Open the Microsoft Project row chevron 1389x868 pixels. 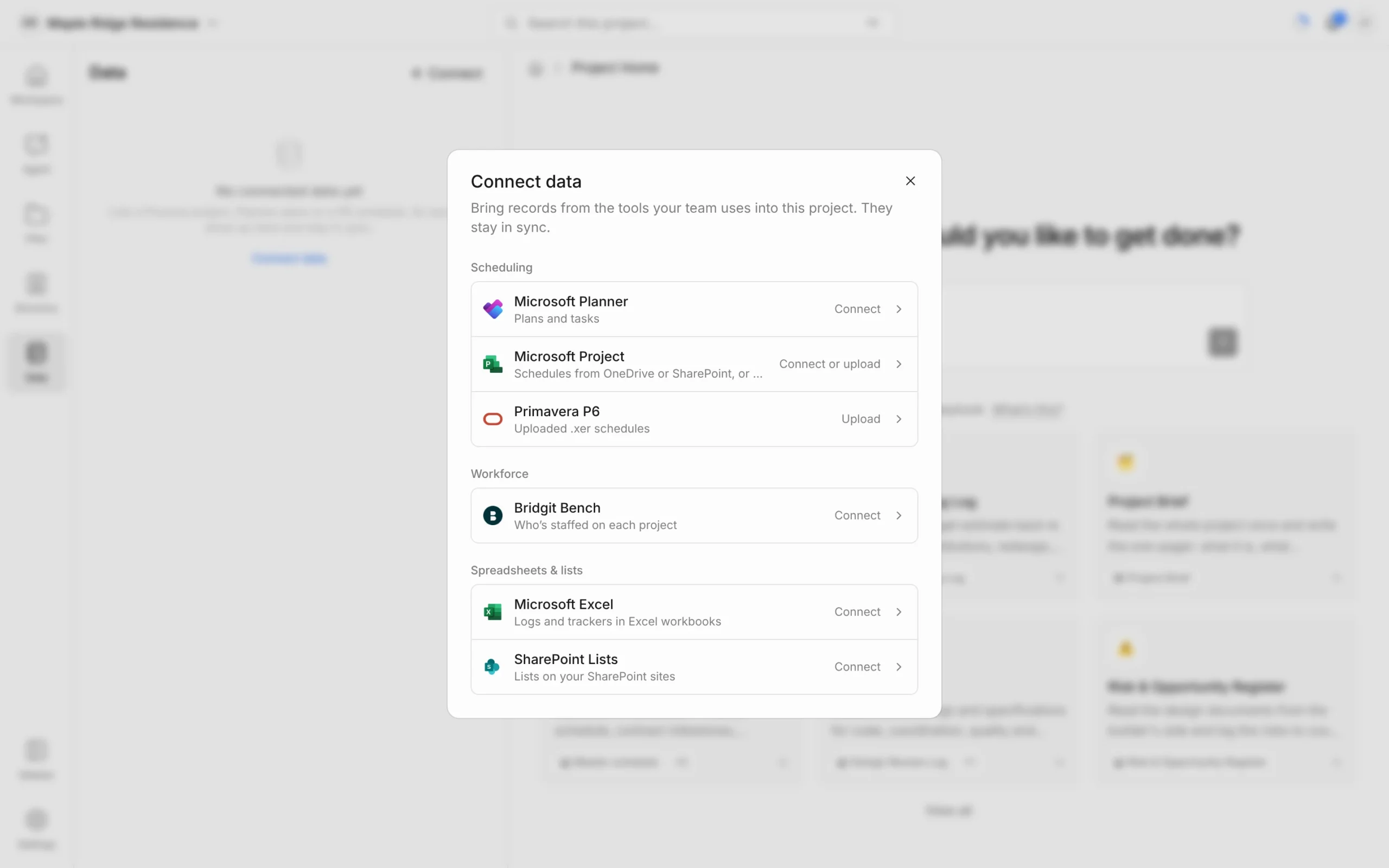[x=899, y=364]
